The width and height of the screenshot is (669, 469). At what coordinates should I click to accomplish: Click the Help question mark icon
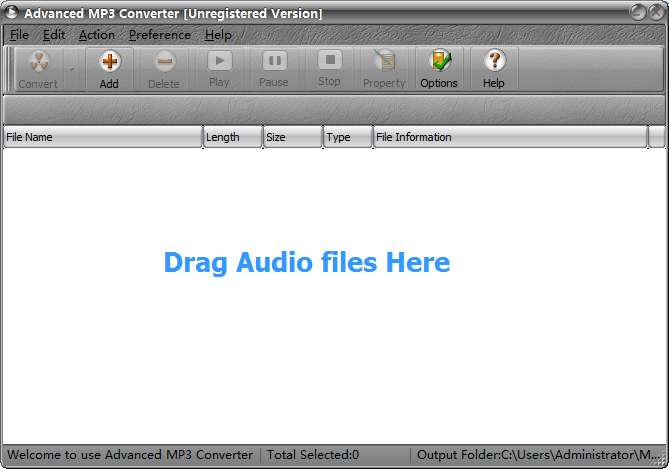pyautogui.click(x=494, y=61)
